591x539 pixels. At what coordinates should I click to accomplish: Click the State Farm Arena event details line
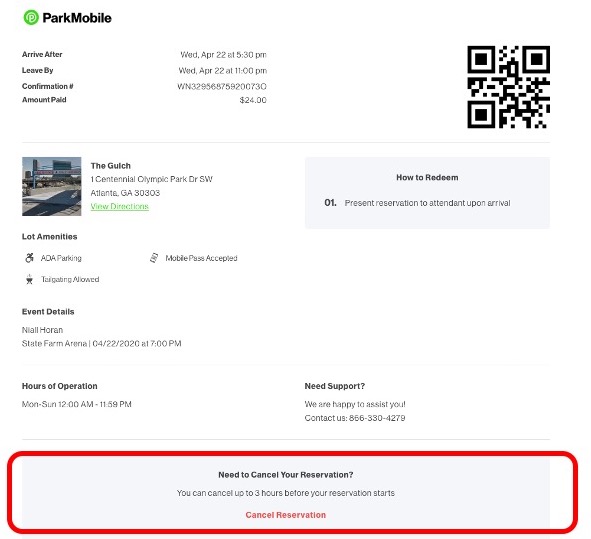pyautogui.click(x=101, y=344)
